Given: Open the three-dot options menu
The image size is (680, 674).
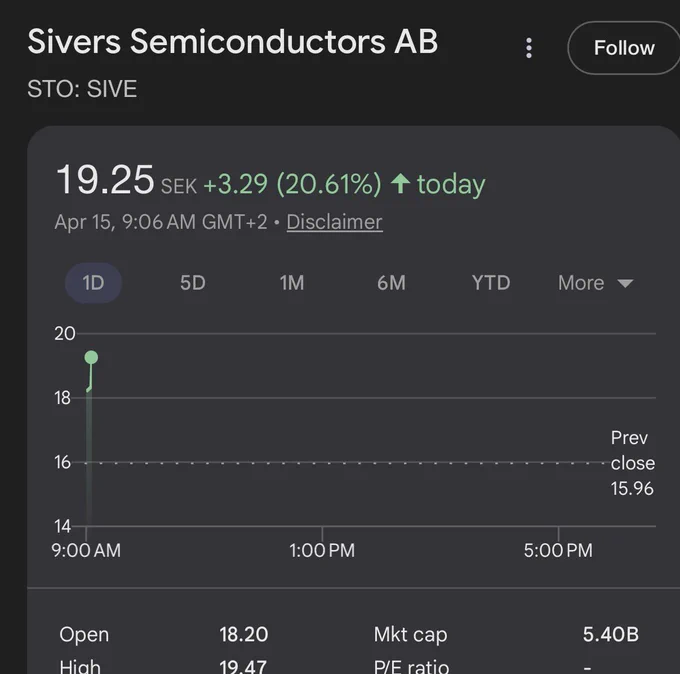Looking at the screenshot, I should [529, 48].
